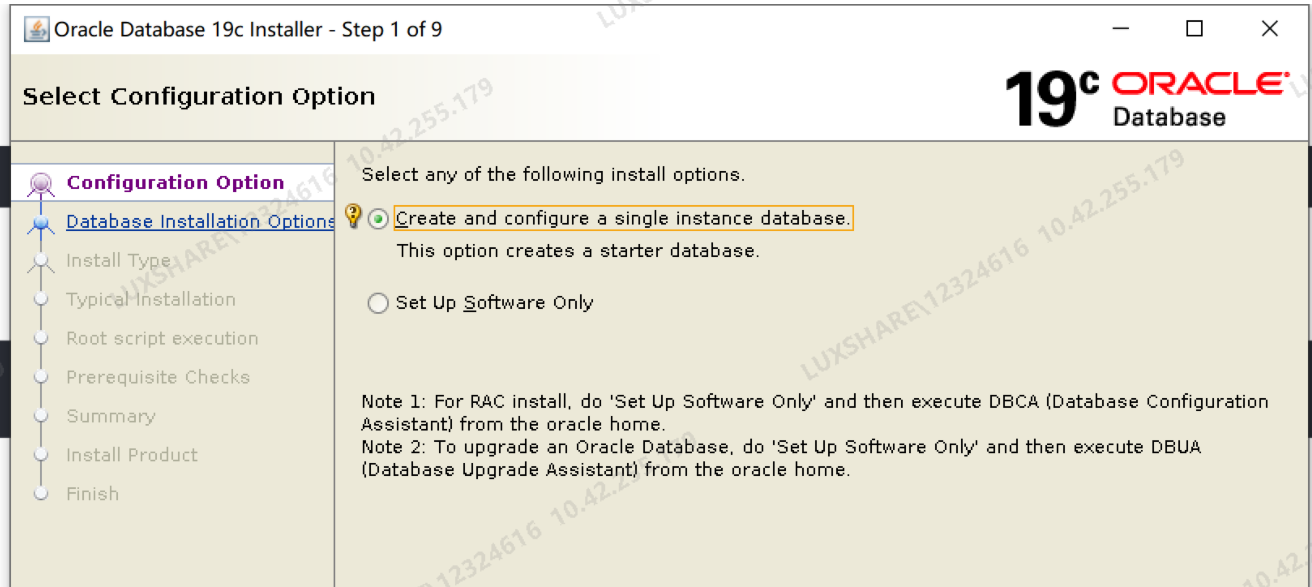Click the Configuration Option step icon

tap(40, 183)
